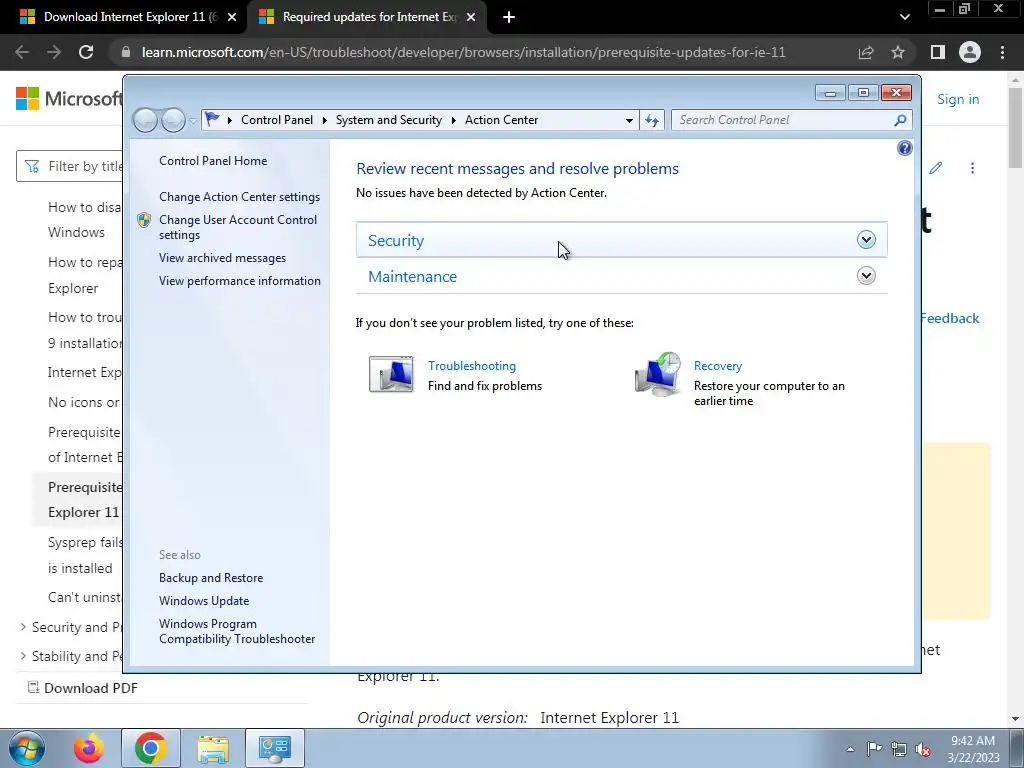Switch to Chrome in the taskbar
The height and width of the screenshot is (768, 1024).
click(151, 748)
